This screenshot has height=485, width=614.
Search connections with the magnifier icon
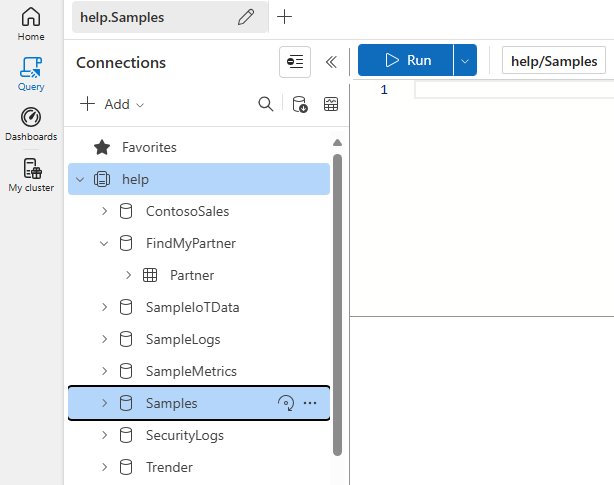pyautogui.click(x=265, y=104)
